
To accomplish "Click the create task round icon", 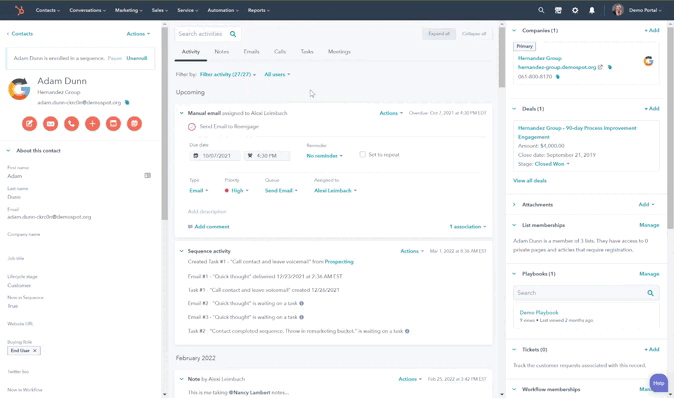I will pos(113,124).
